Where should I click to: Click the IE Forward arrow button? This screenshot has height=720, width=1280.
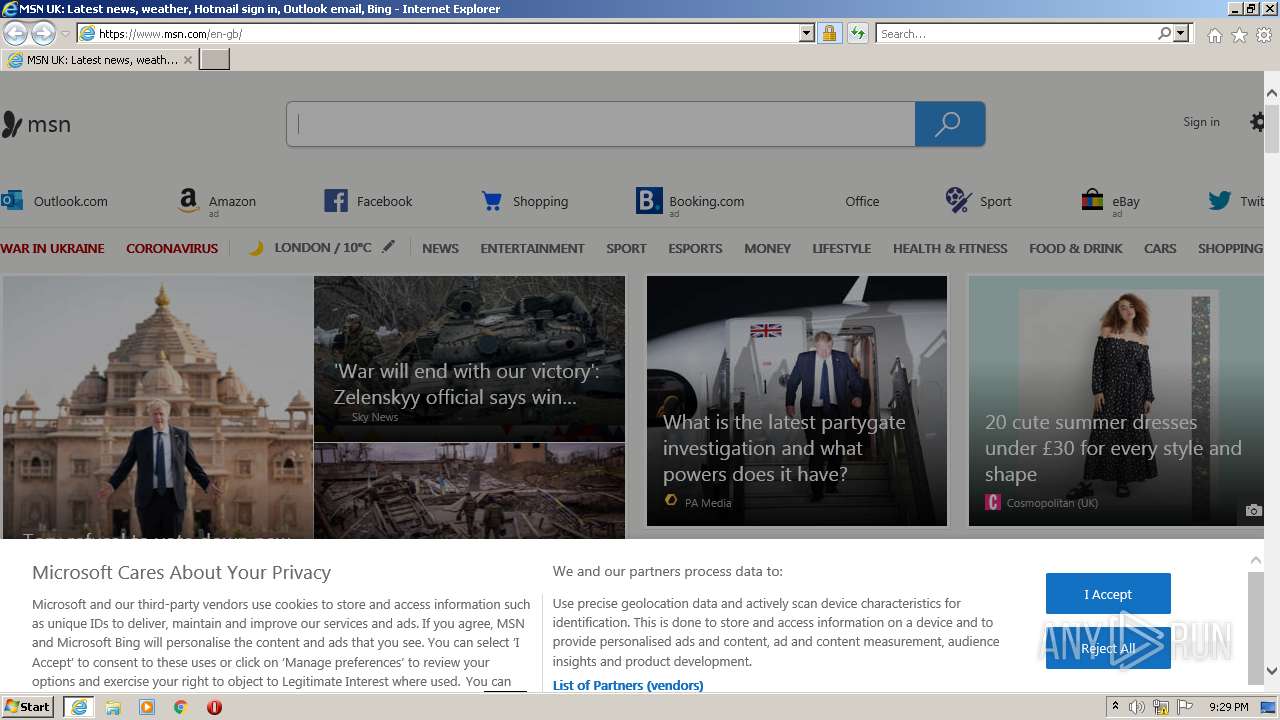[43, 33]
